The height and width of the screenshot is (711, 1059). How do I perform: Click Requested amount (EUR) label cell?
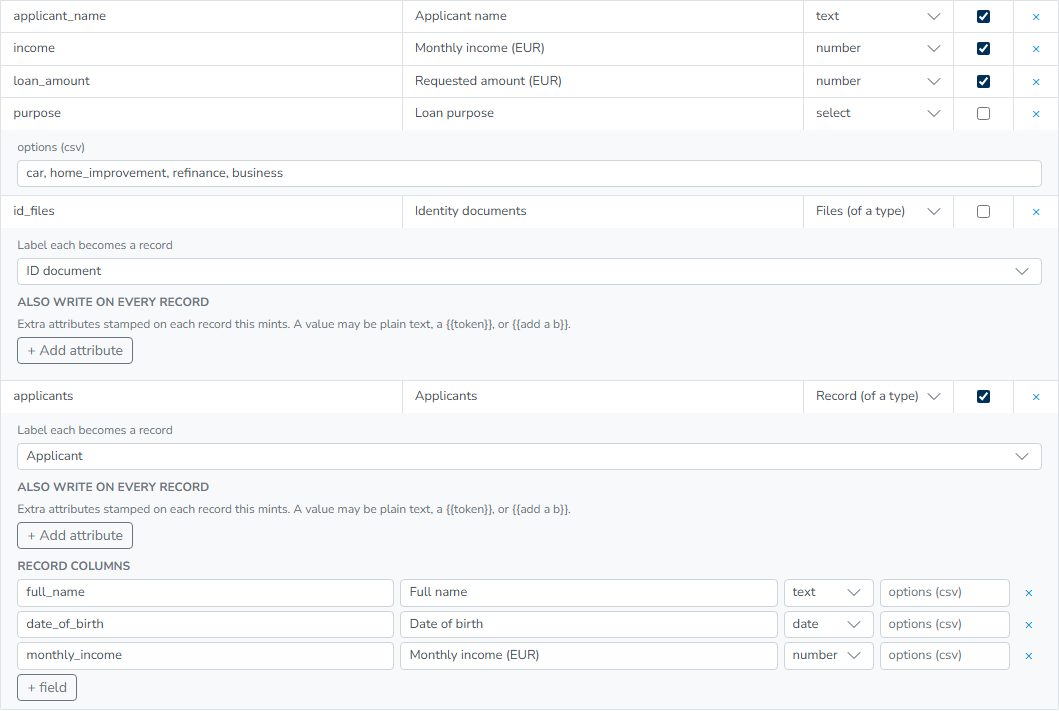[x=603, y=81]
